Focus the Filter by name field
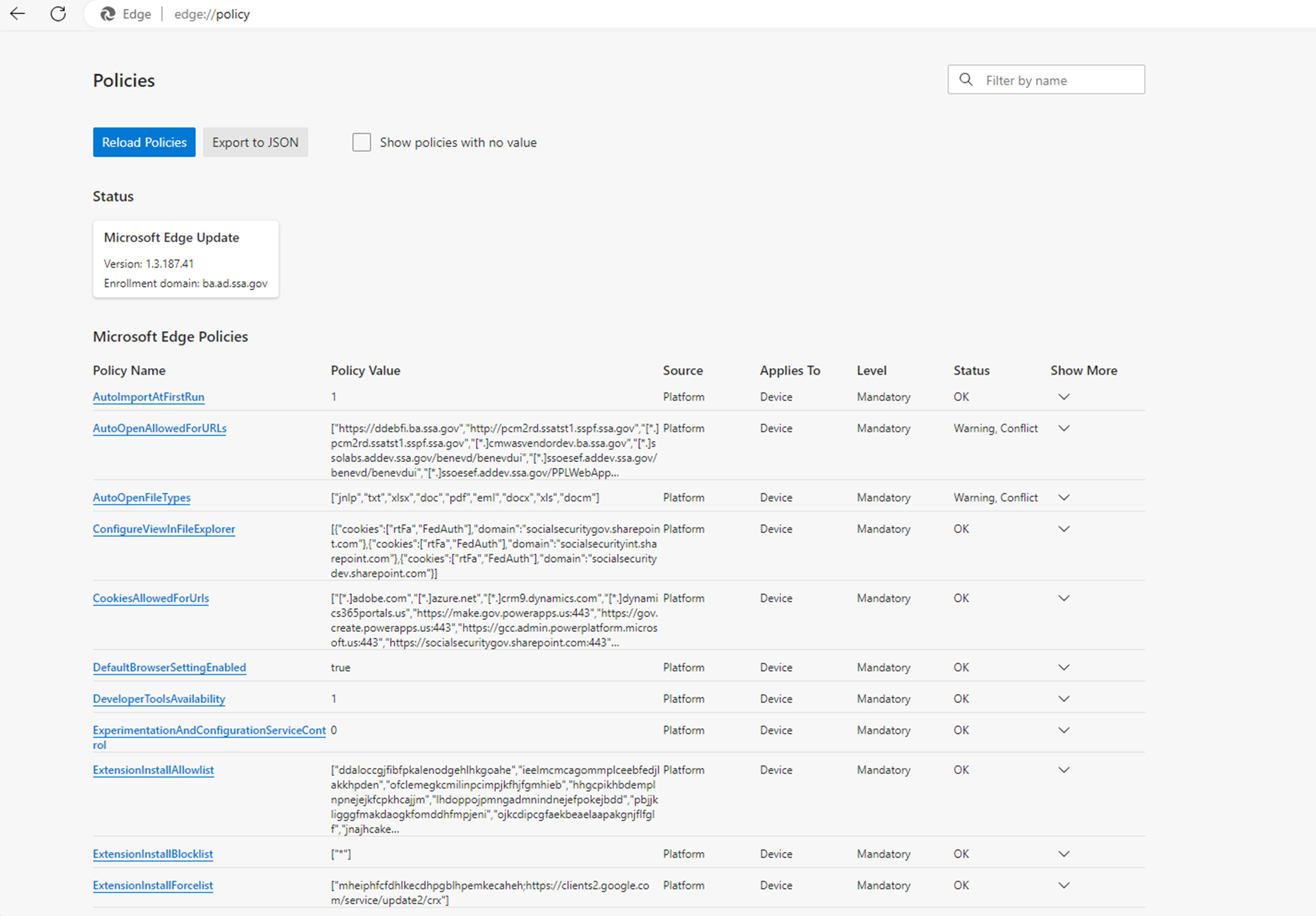 point(1046,79)
